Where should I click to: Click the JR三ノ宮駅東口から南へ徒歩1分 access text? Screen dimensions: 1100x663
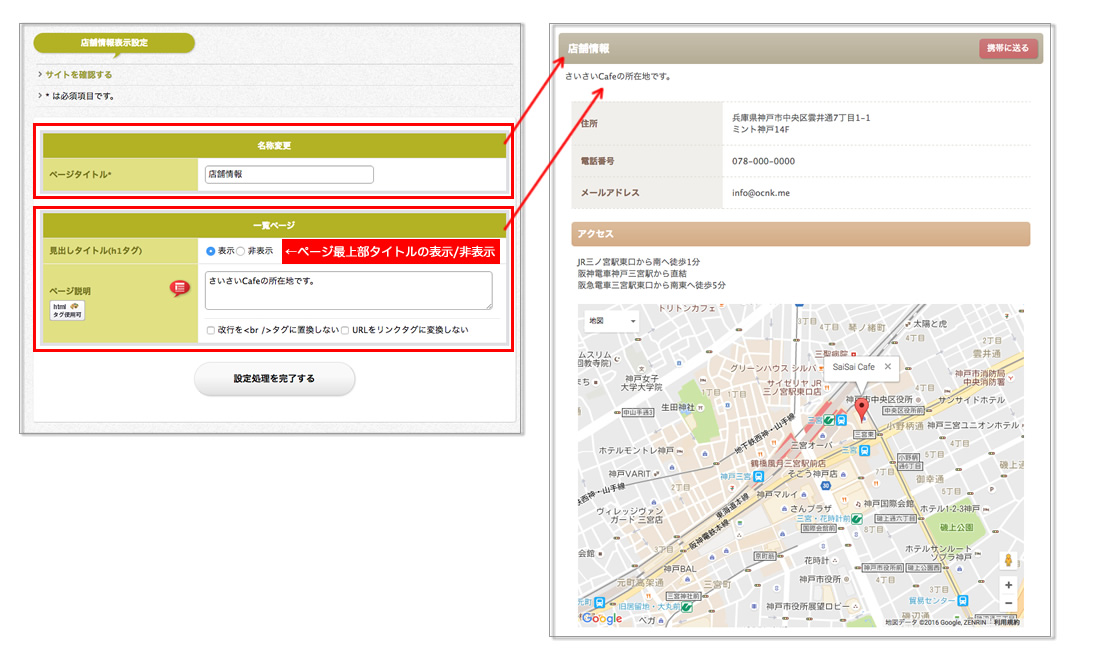[x=638, y=262]
